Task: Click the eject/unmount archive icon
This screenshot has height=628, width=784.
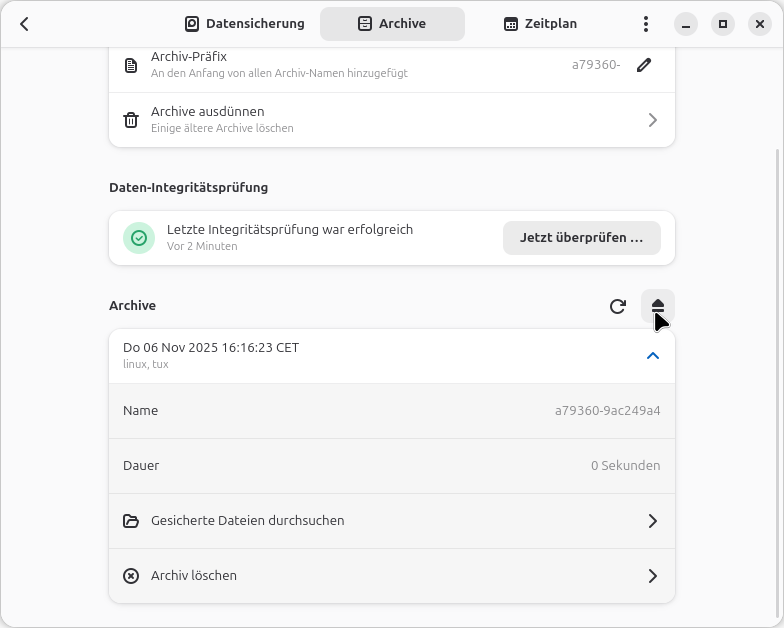Action: click(658, 307)
